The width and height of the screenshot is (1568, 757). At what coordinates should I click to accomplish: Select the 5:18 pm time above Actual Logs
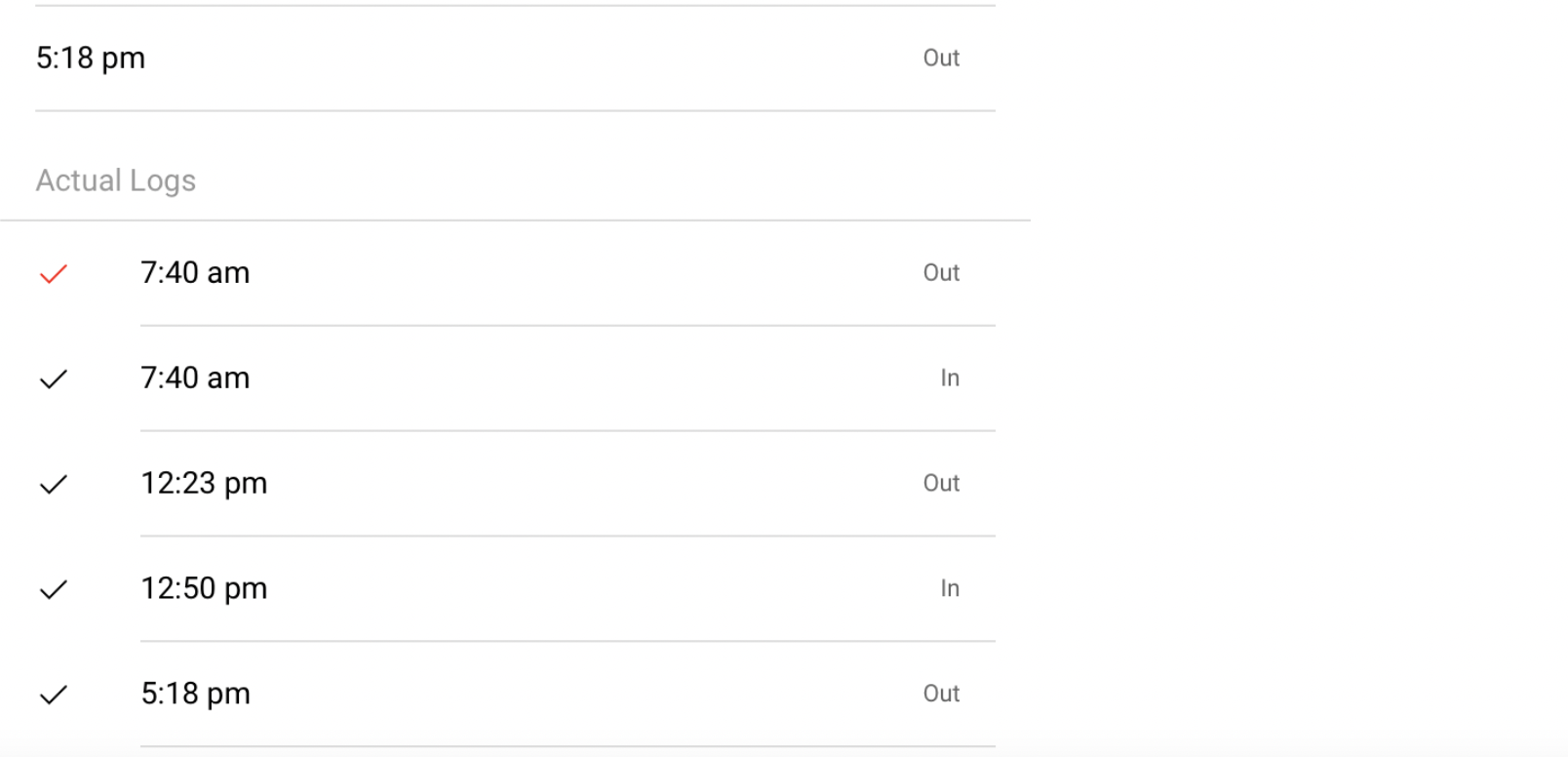point(91,59)
